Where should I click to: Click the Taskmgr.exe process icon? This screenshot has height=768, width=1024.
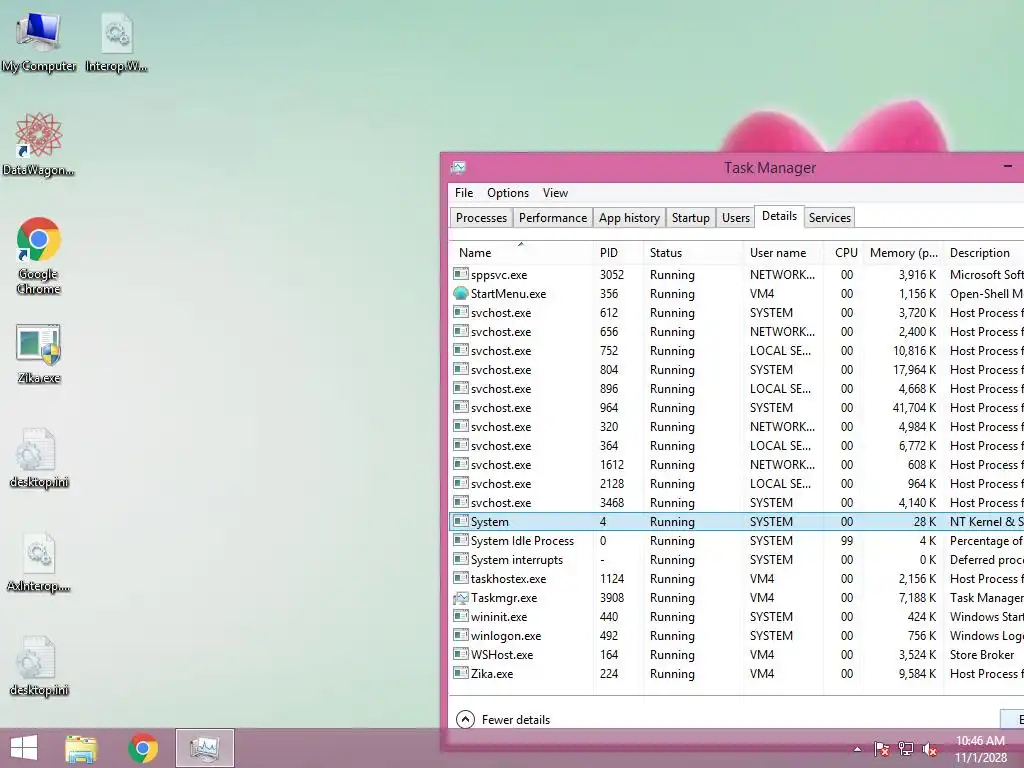click(x=460, y=598)
